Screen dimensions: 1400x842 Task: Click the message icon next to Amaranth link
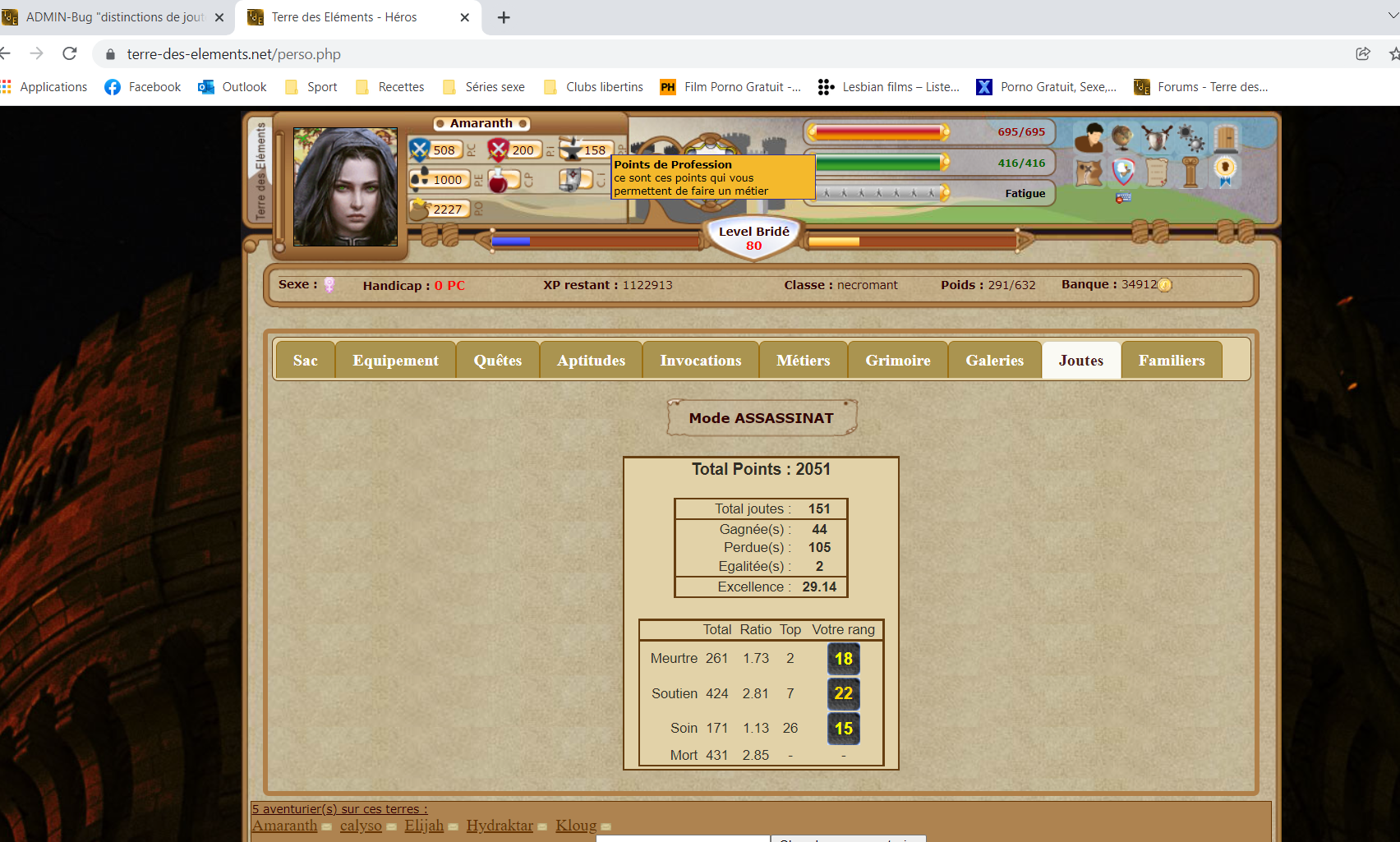click(327, 827)
